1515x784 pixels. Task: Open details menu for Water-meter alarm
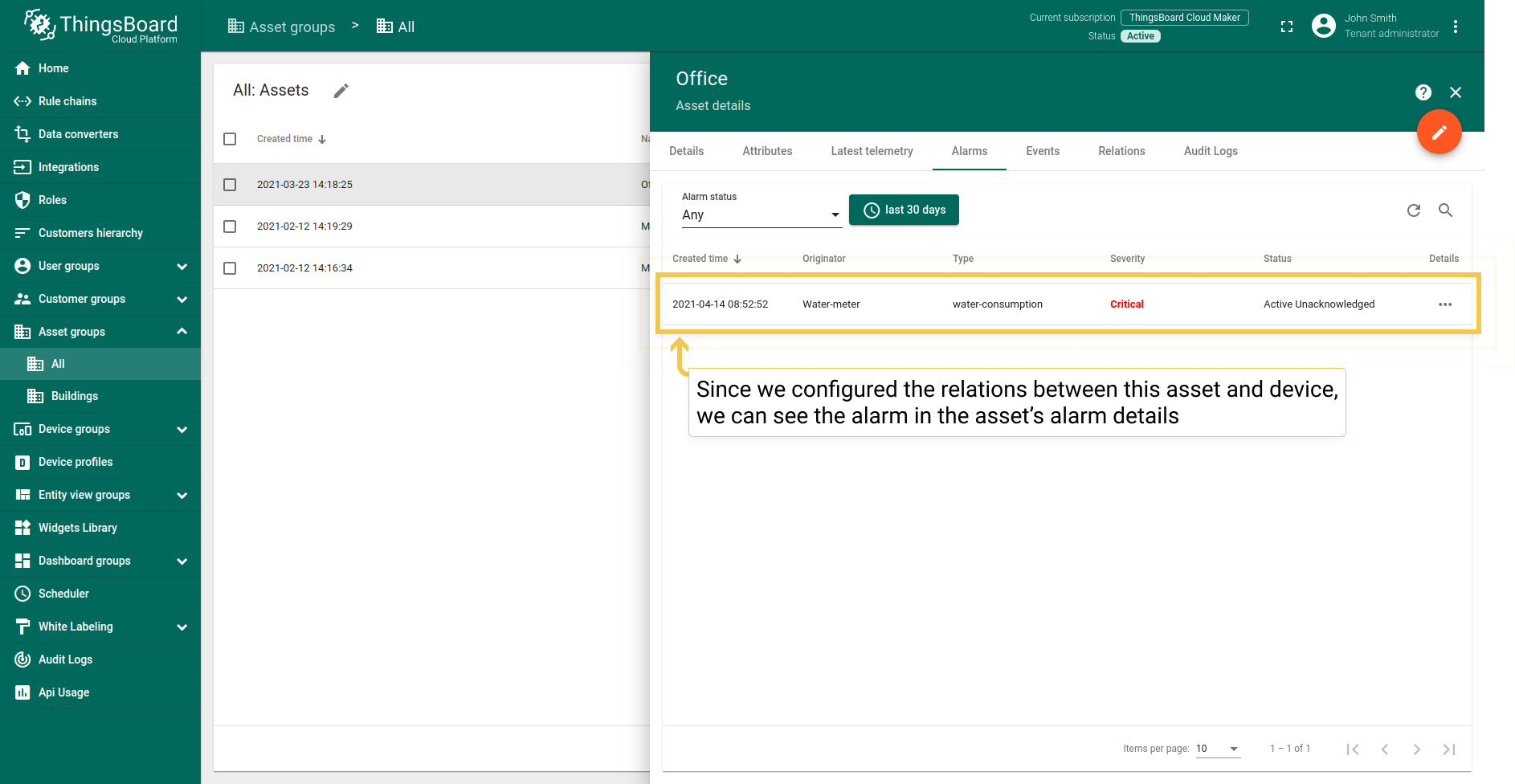click(x=1445, y=304)
